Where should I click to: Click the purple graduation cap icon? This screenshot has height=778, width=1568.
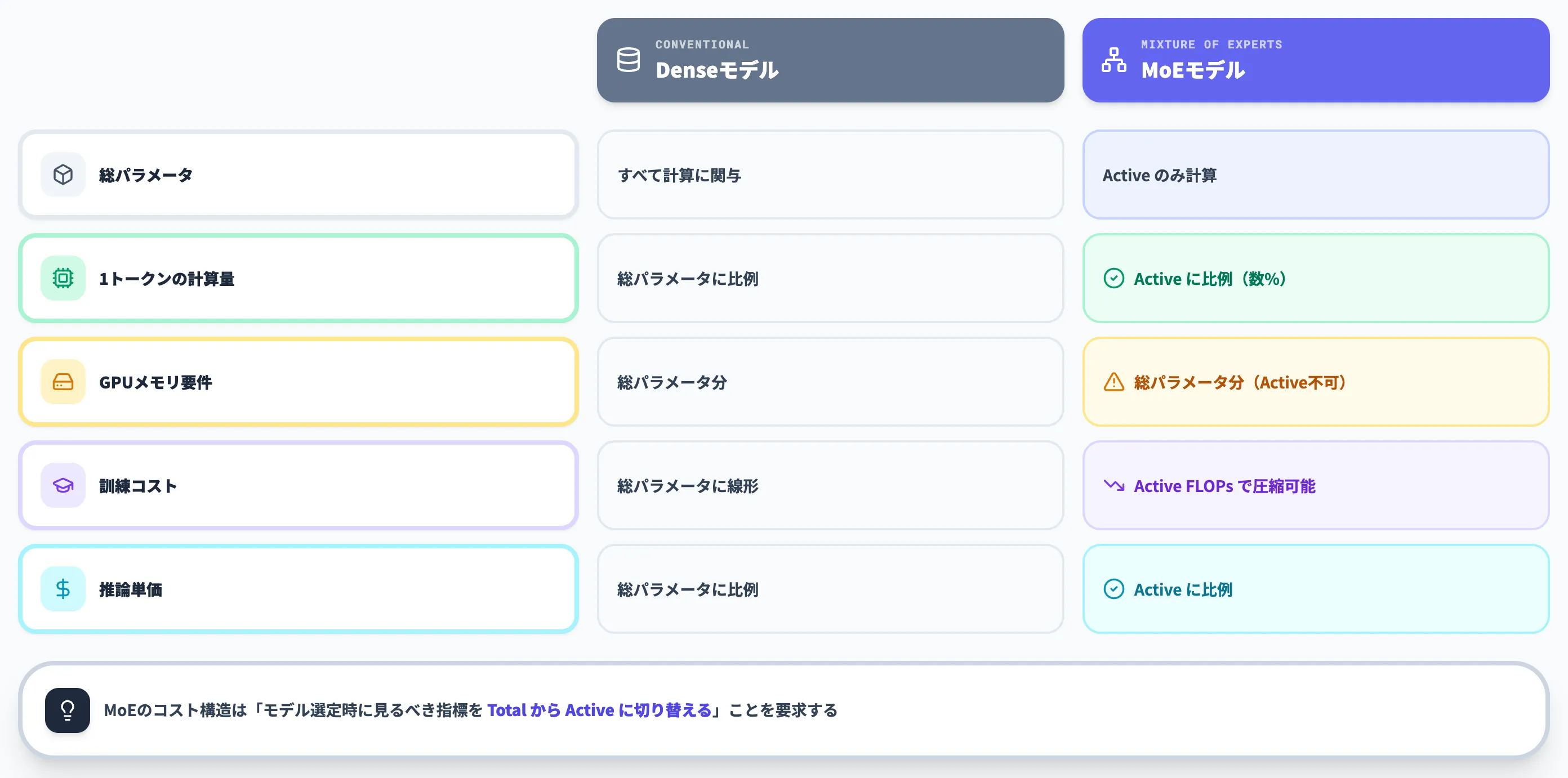tap(63, 485)
